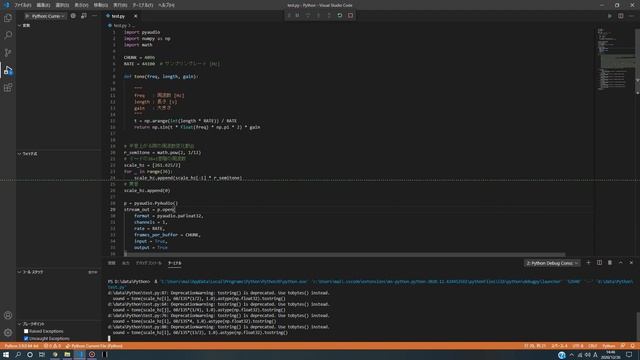
Task: Click the CRLF line ending indicator
Action: [x=593, y=346]
